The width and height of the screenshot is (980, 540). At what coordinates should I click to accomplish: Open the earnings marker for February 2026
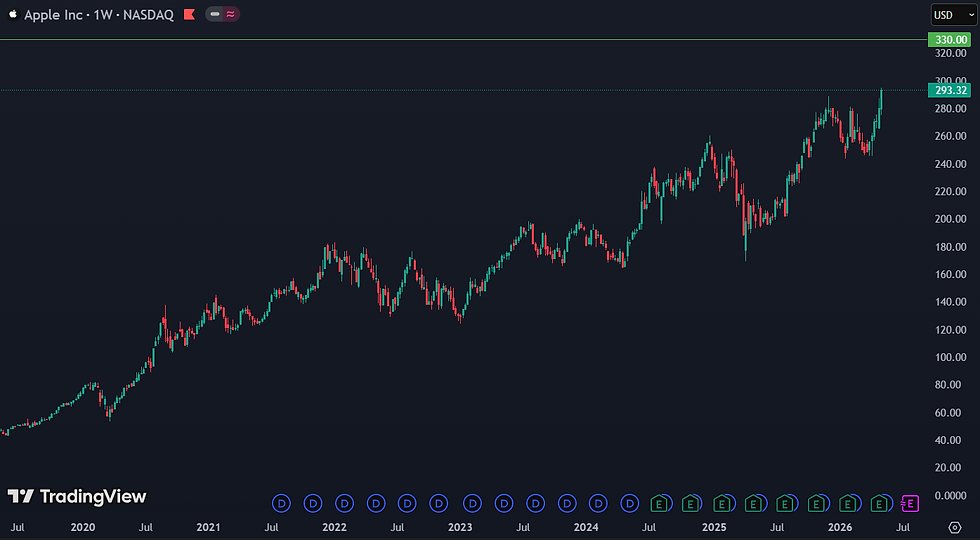coord(848,502)
